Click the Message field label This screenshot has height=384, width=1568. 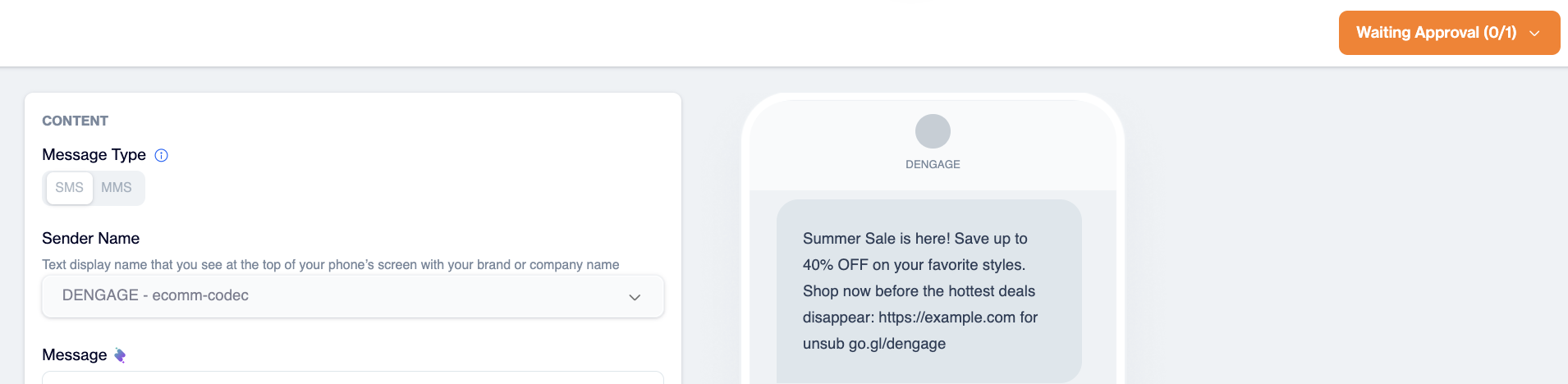[x=75, y=355]
